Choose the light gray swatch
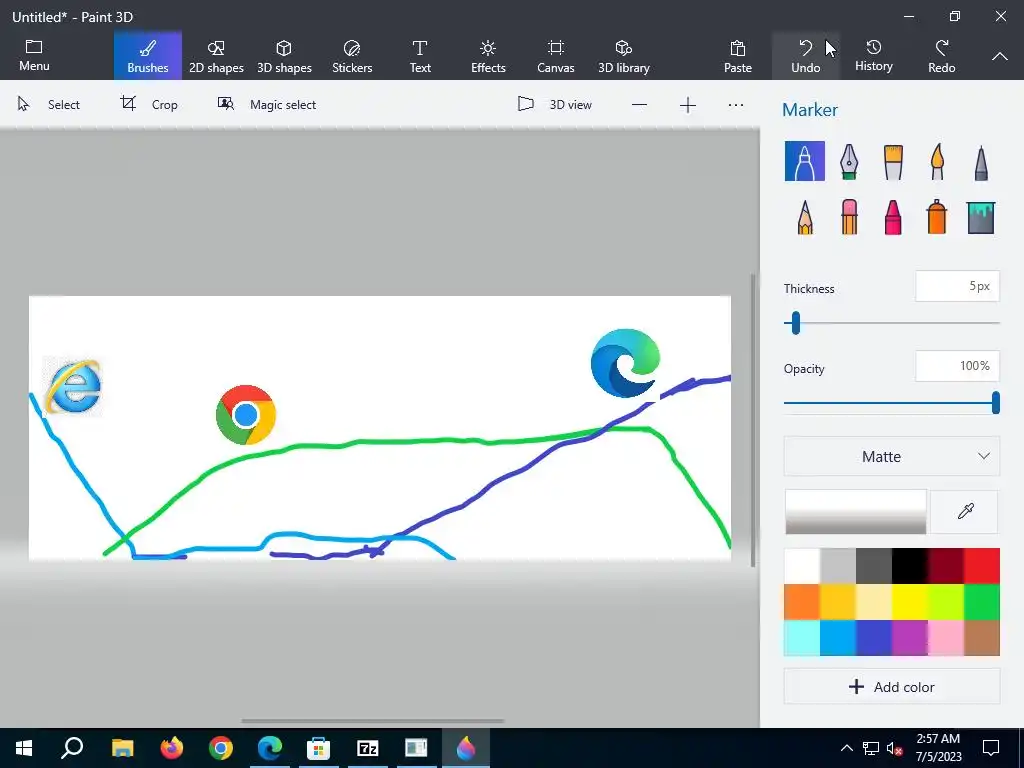Image resolution: width=1024 pixels, height=768 pixels. point(838,566)
